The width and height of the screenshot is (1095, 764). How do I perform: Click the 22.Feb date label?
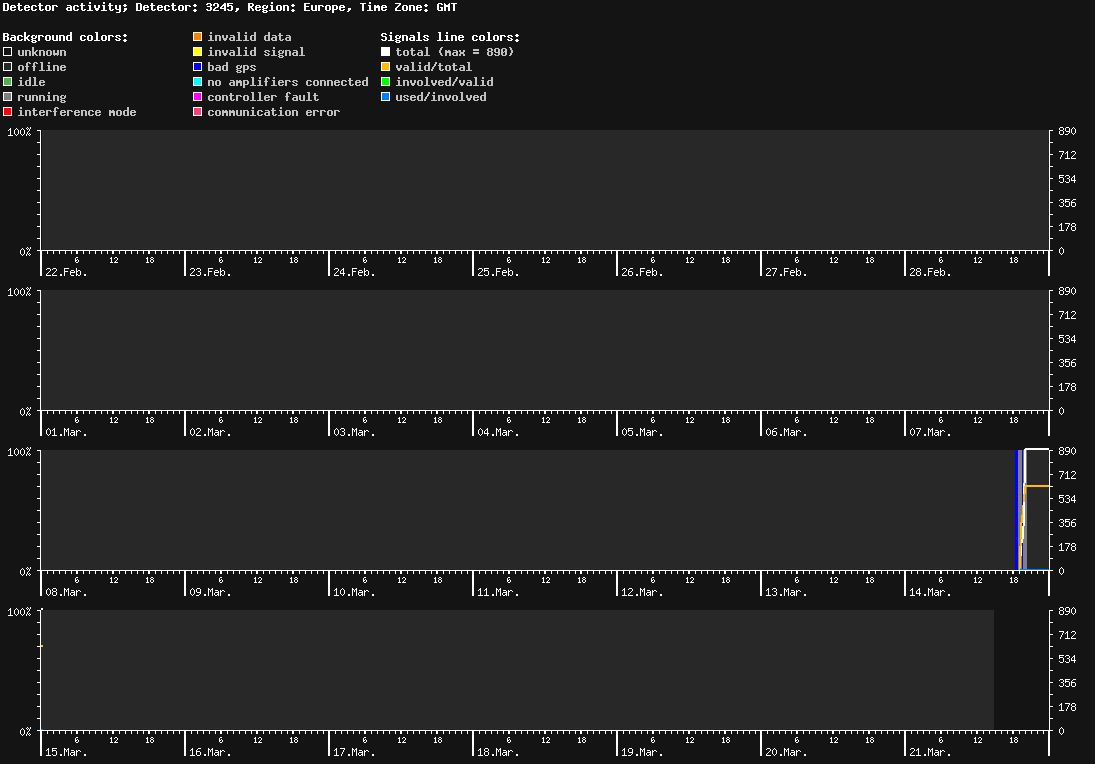point(64,271)
